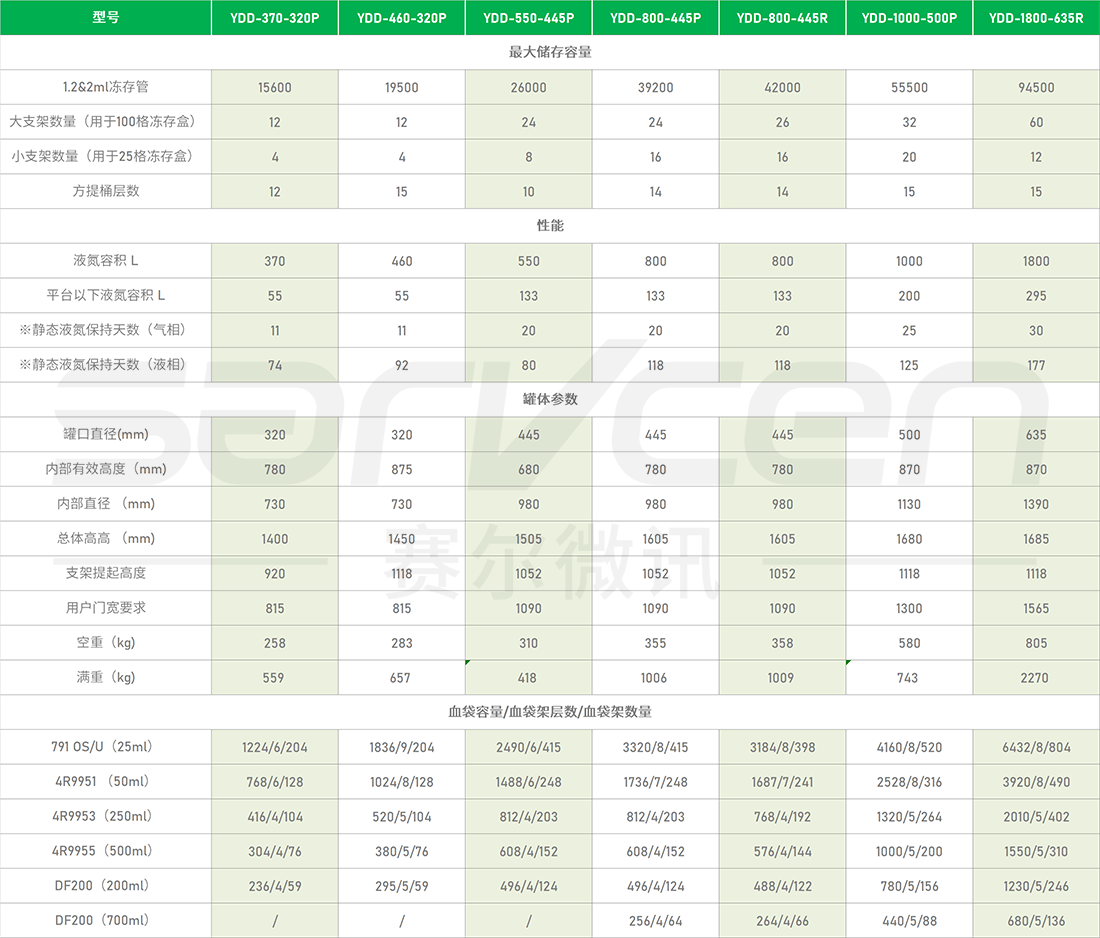This screenshot has height=938, width=1100.
Task: Click the value 1224/6/204
Action: 274,747
